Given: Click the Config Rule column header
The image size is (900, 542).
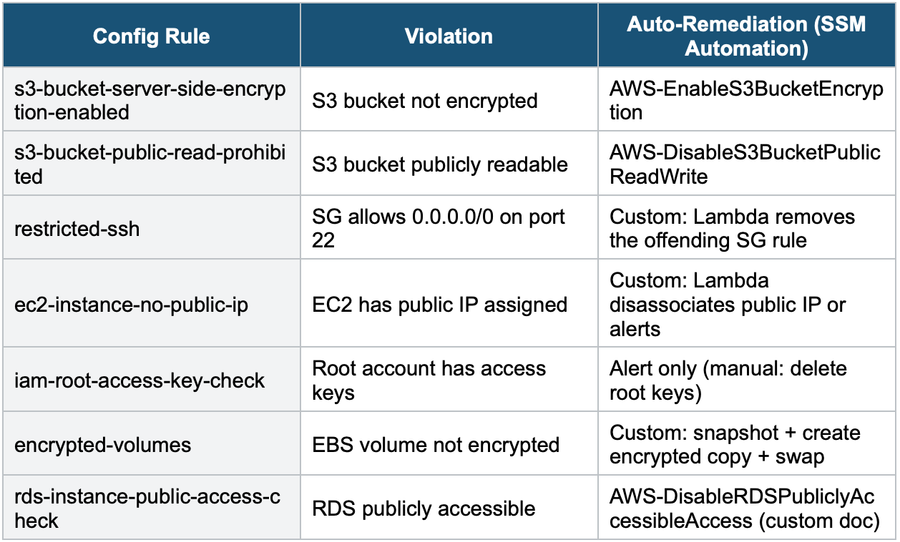Looking at the screenshot, I should (x=151, y=36).
